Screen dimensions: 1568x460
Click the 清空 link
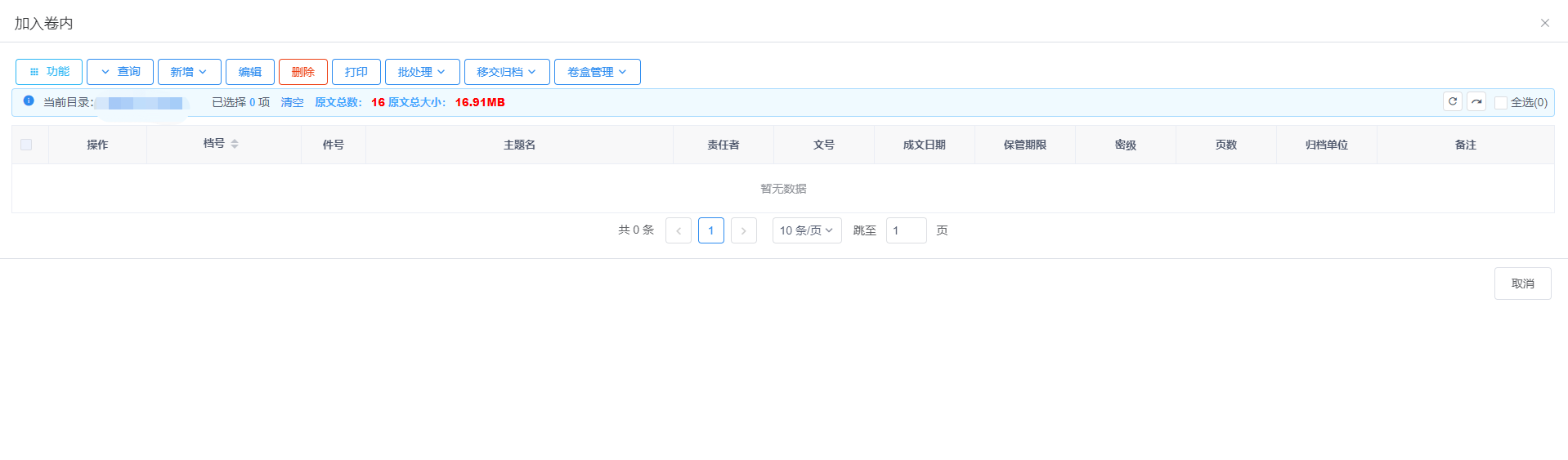point(292,103)
